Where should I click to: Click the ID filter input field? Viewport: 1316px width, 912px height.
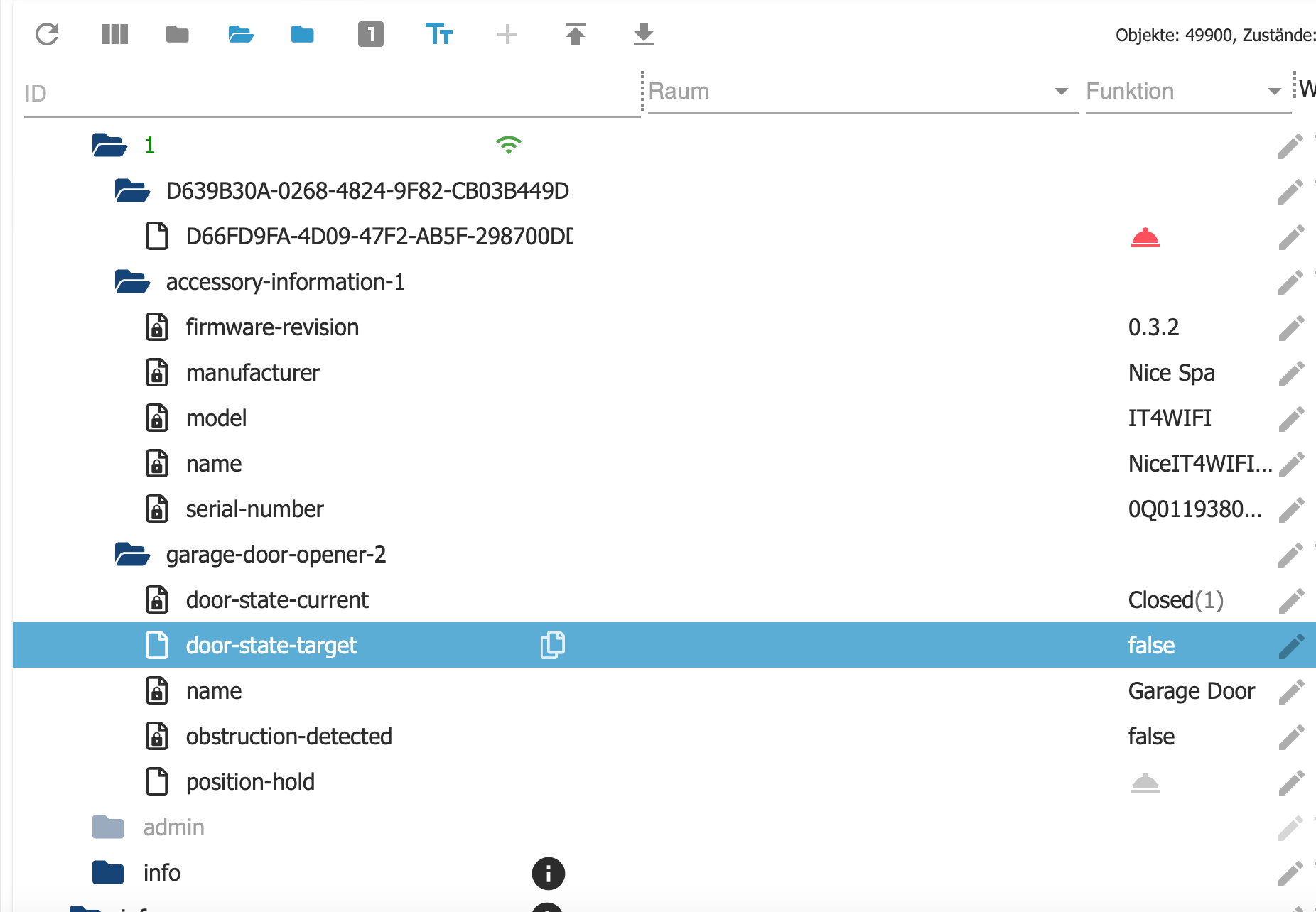(x=332, y=93)
